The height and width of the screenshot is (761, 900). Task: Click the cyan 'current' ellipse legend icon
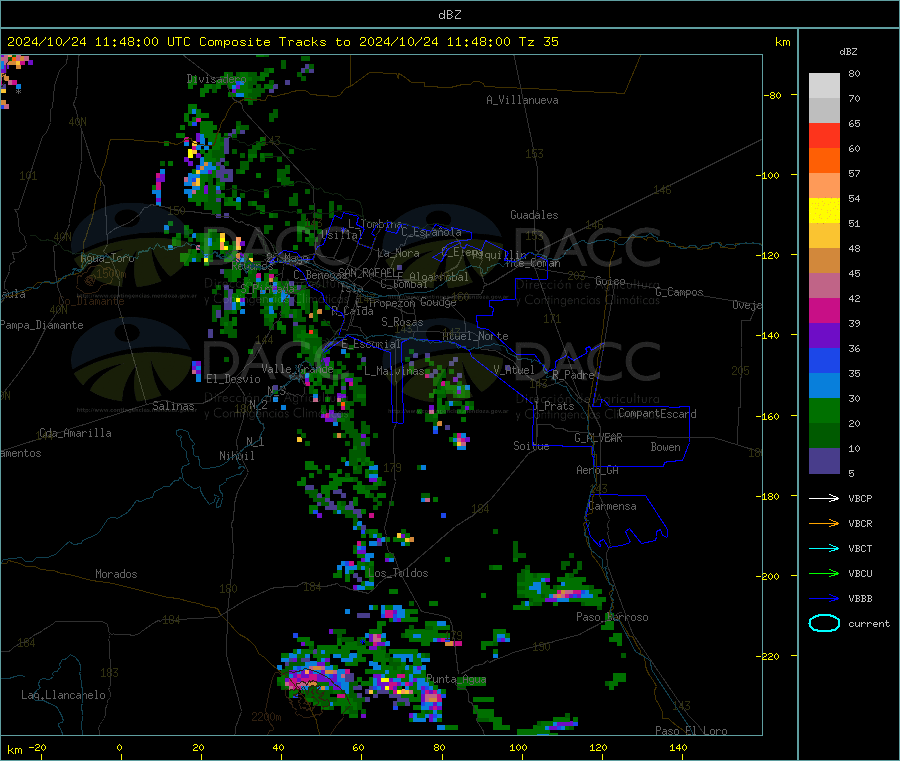[824, 623]
